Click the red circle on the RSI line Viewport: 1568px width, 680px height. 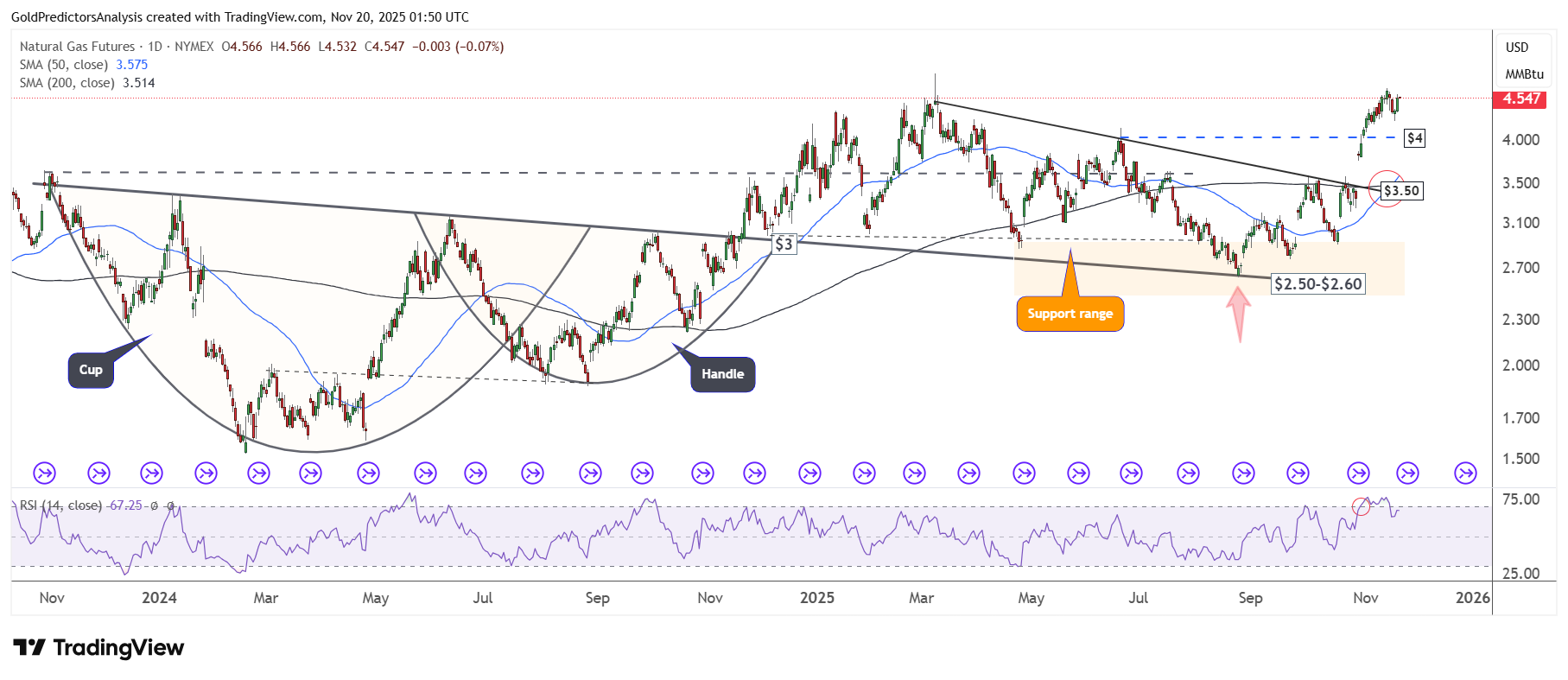[x=1361, y=506]
